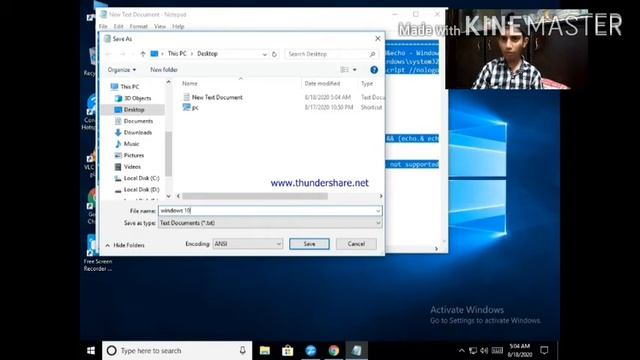
Task: Change the view layout icon
Action: 344,70
